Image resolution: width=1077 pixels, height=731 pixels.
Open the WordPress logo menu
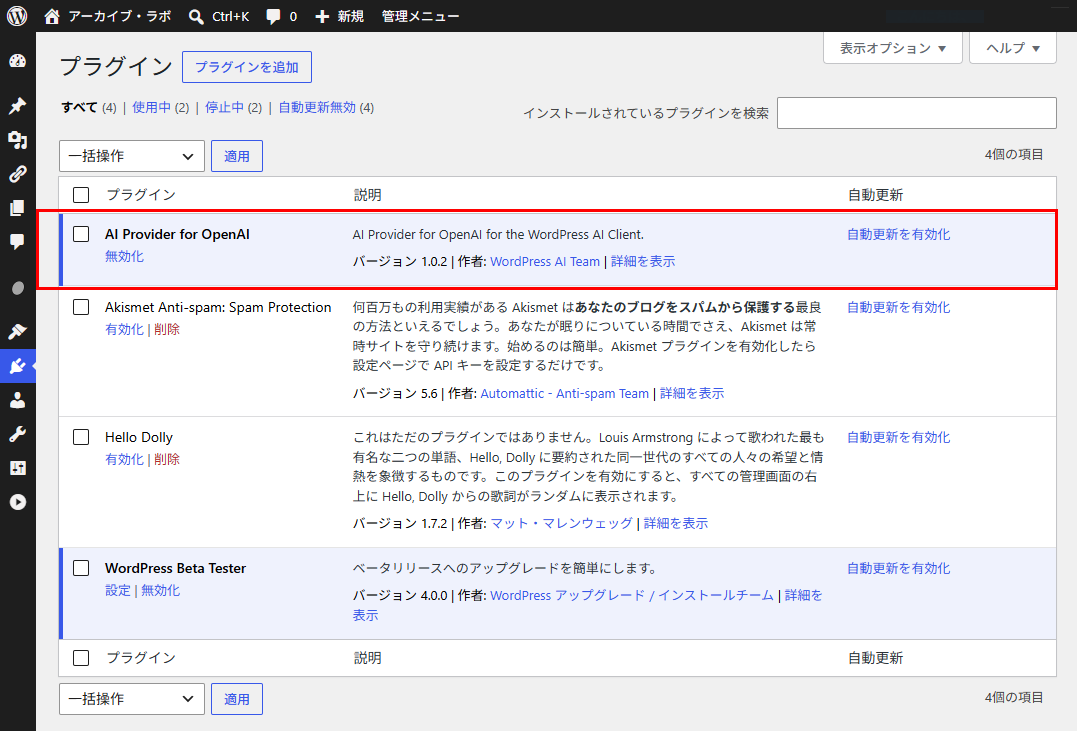coord(17,15)
